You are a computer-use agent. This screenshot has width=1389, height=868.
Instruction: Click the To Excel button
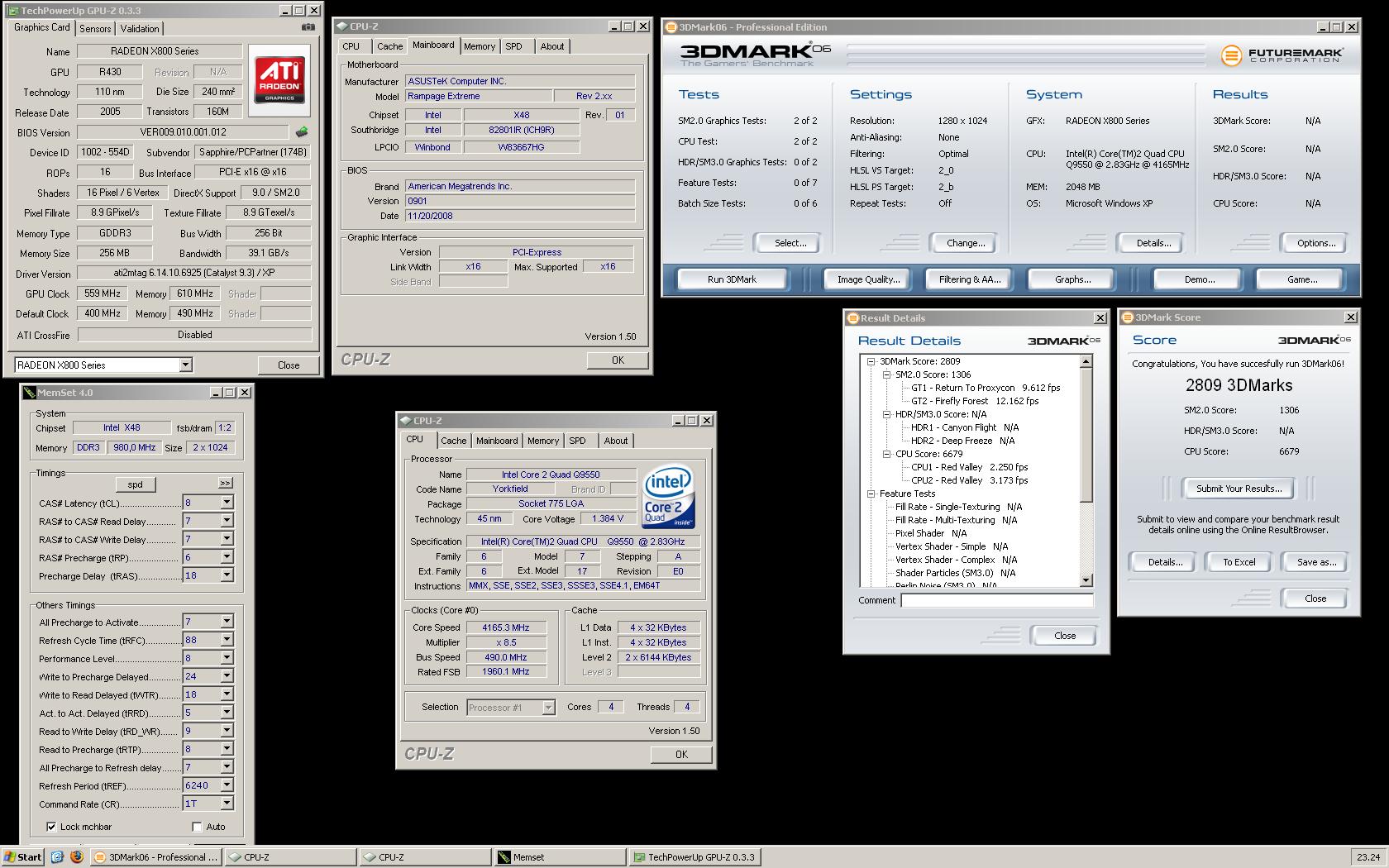[x=1239, y=562]
